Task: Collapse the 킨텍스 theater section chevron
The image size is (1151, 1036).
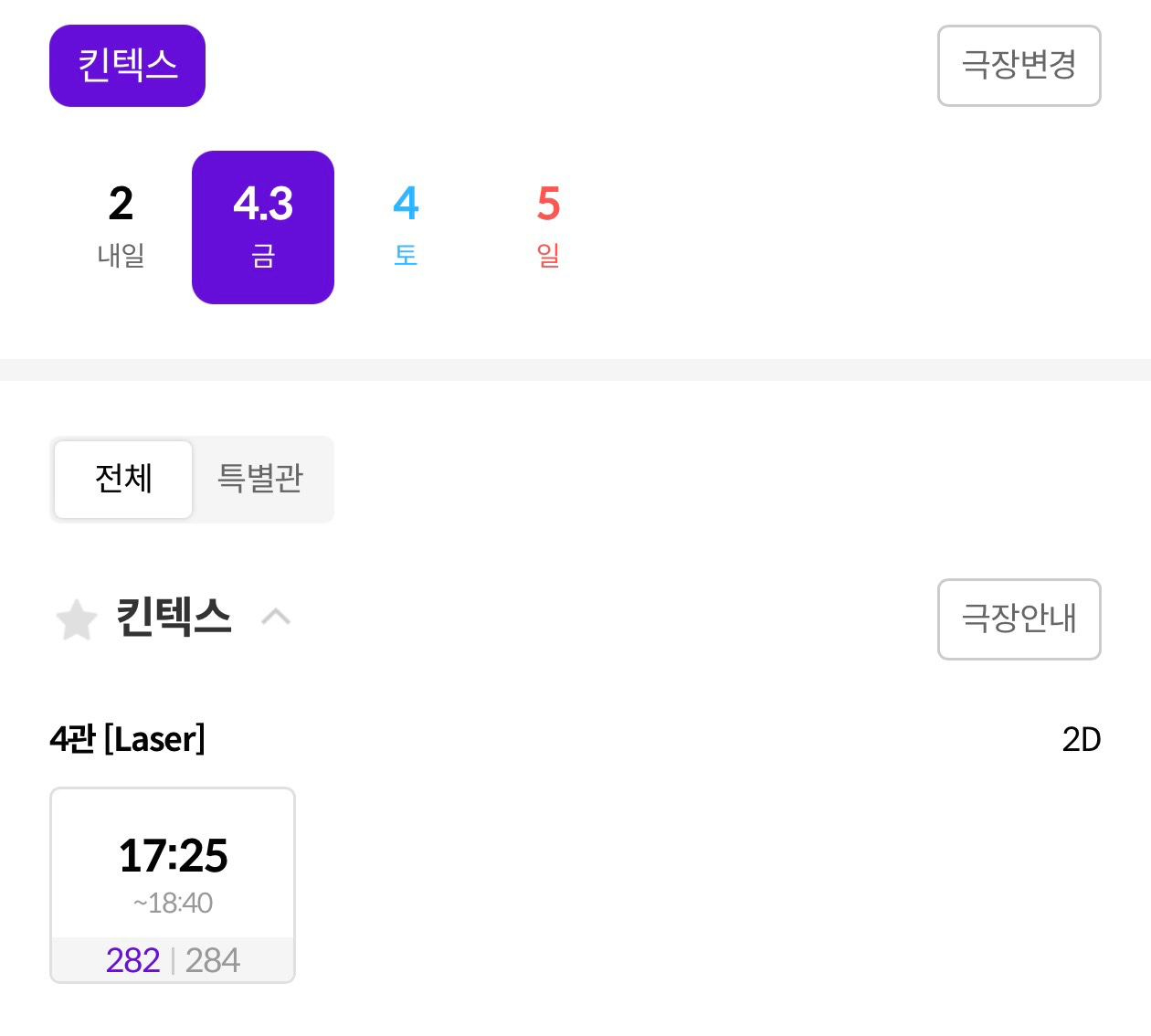Action: [275, 618]
